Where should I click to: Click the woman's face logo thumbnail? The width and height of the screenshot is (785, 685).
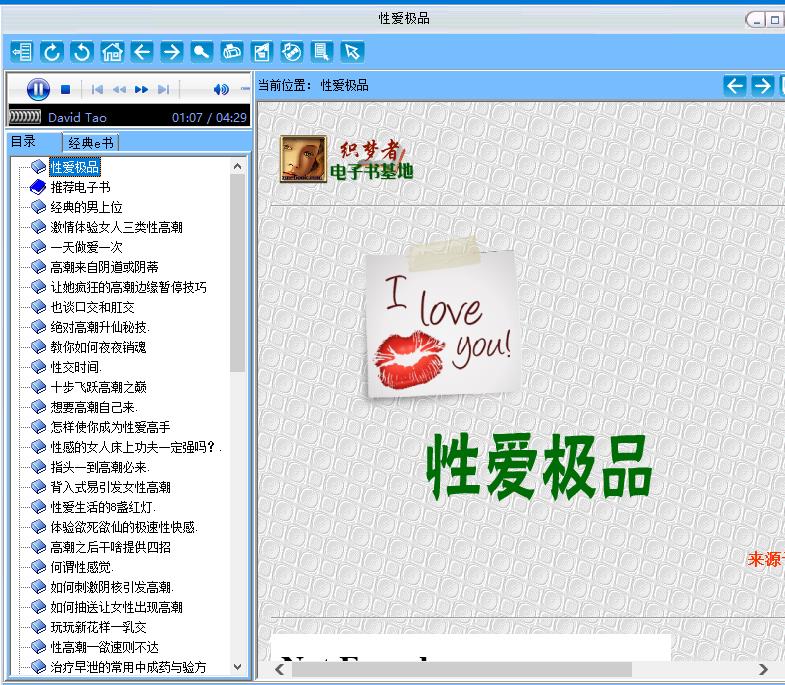pos(303,159)
